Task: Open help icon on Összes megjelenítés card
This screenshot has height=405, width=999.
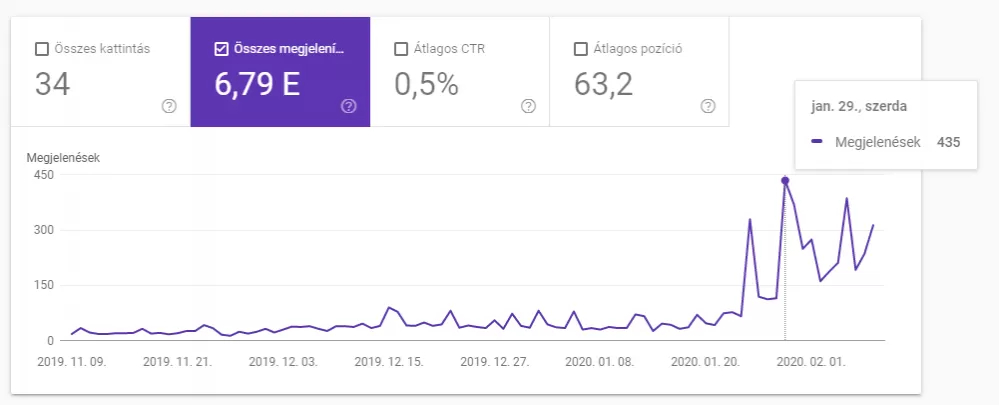Action: pyautogui.click(x=349, y=106)
